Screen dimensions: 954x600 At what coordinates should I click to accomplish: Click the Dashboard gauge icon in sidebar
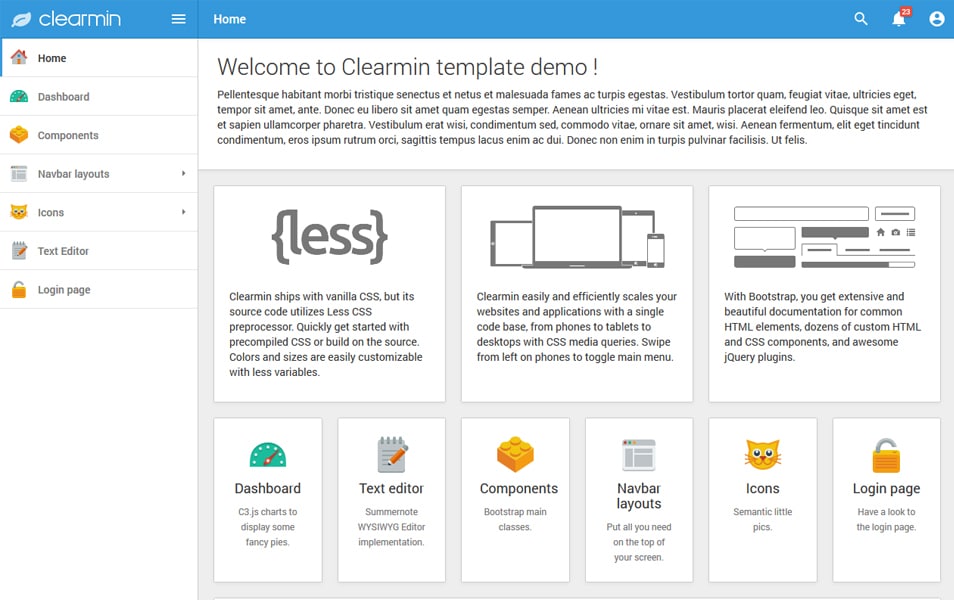pyautogui.click(x=18, y=96)
